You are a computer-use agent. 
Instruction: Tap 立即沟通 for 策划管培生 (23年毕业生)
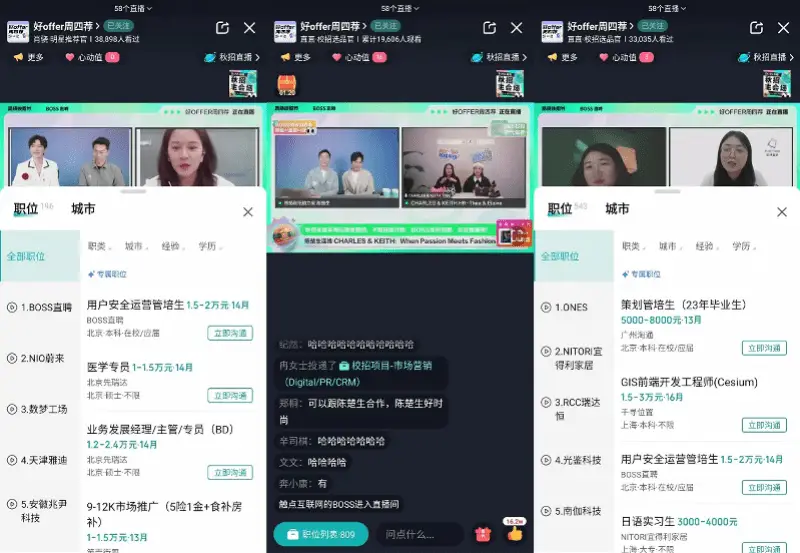(x=764, y=348)
